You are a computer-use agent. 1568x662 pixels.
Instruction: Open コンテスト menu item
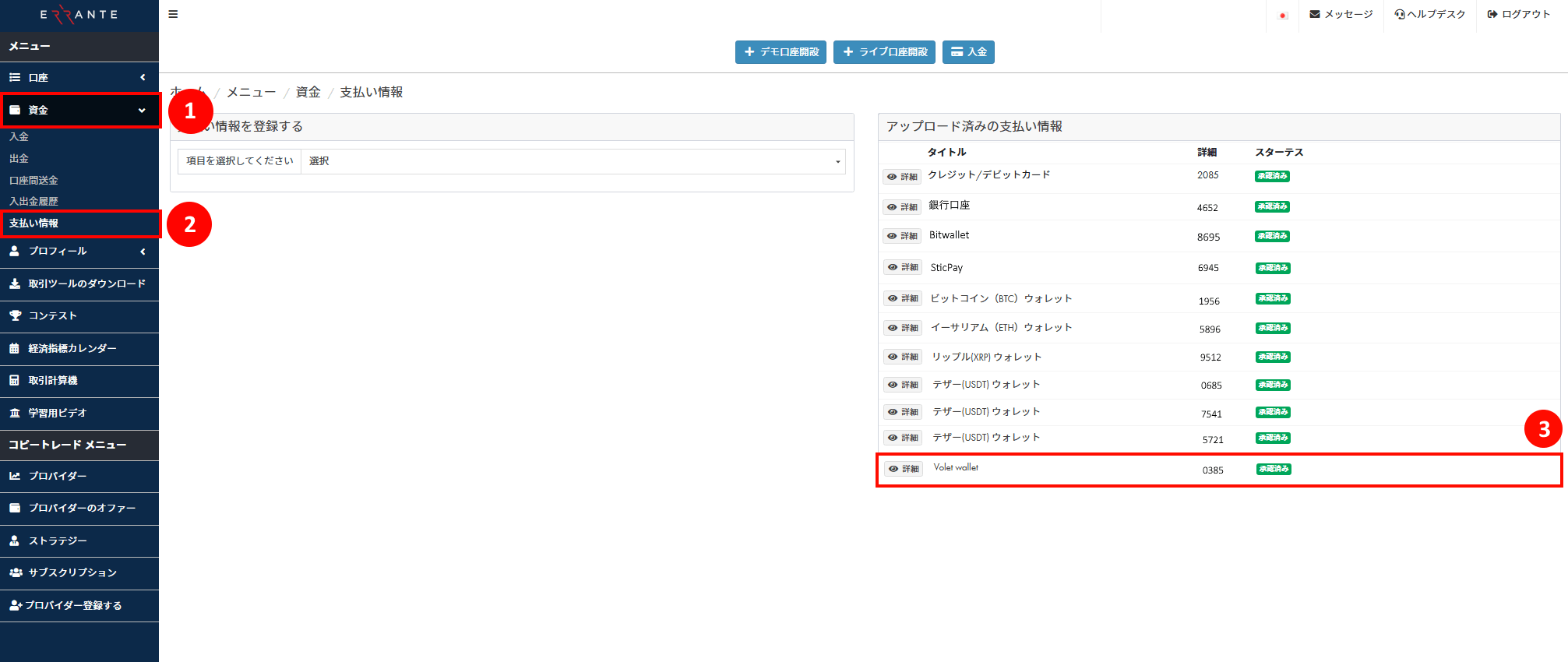pos(79,315)
